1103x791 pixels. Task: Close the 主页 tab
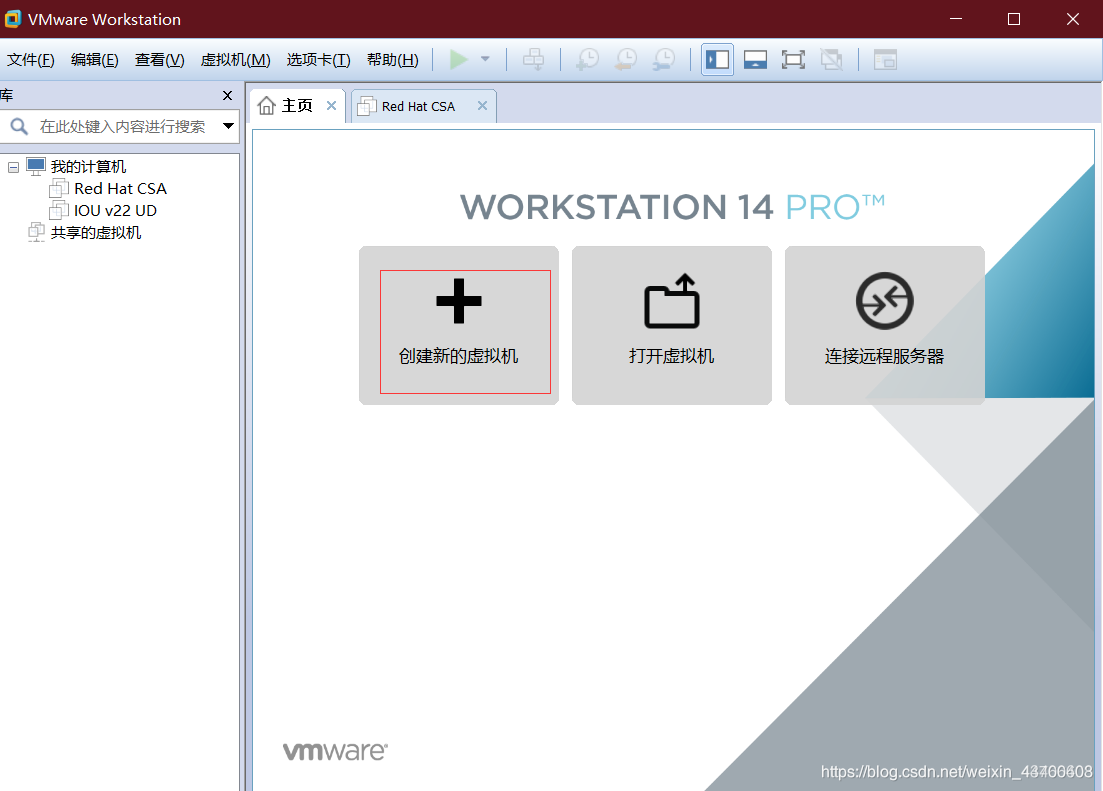tap(331, 106)
